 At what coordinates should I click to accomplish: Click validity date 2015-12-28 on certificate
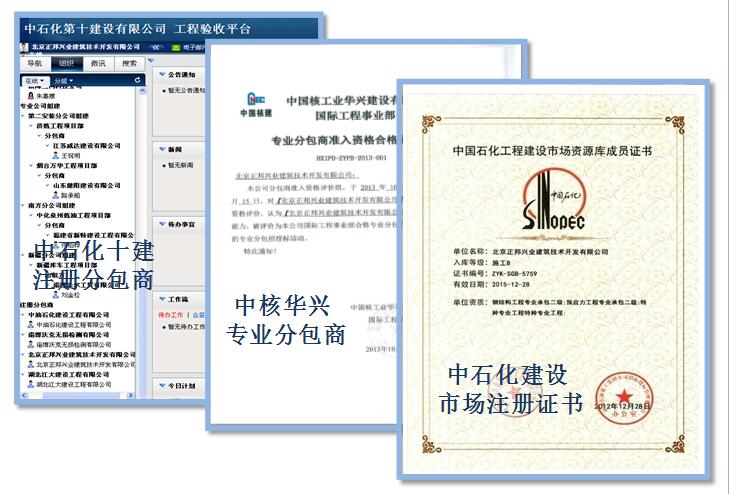(x=510, y=284)
